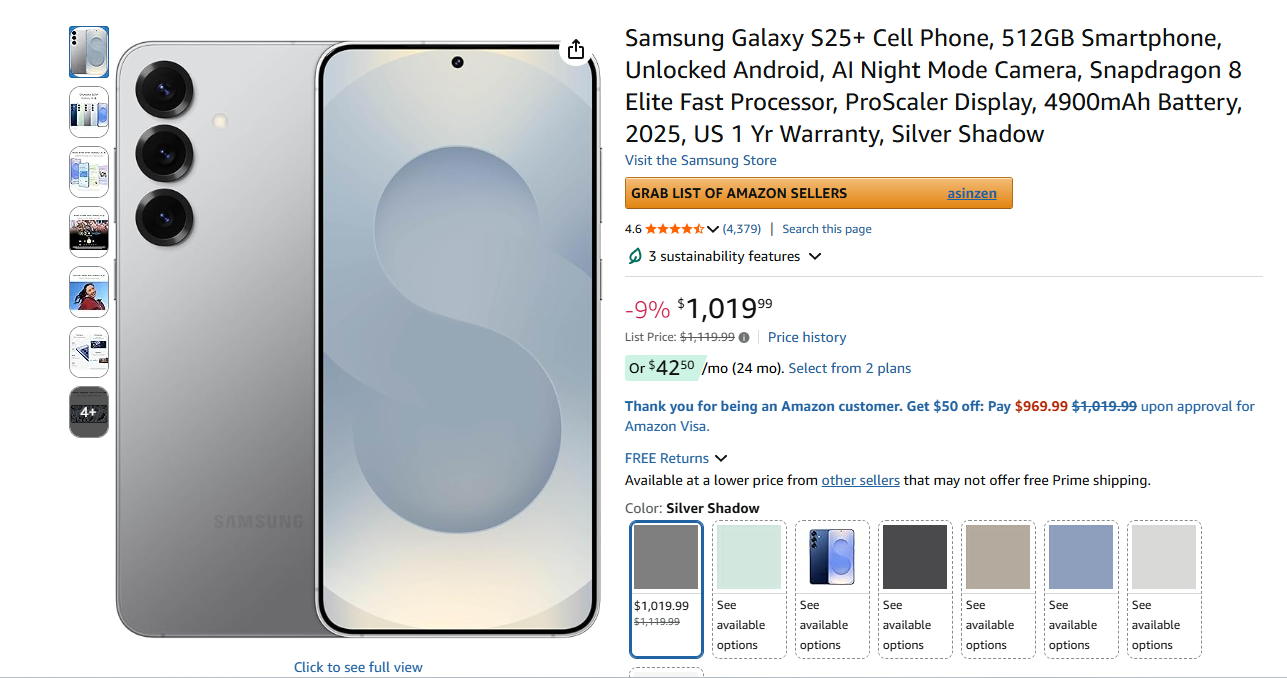Open the 4+ more images thumbnail
Screen dimensions: 1287x678
point(89,412)
